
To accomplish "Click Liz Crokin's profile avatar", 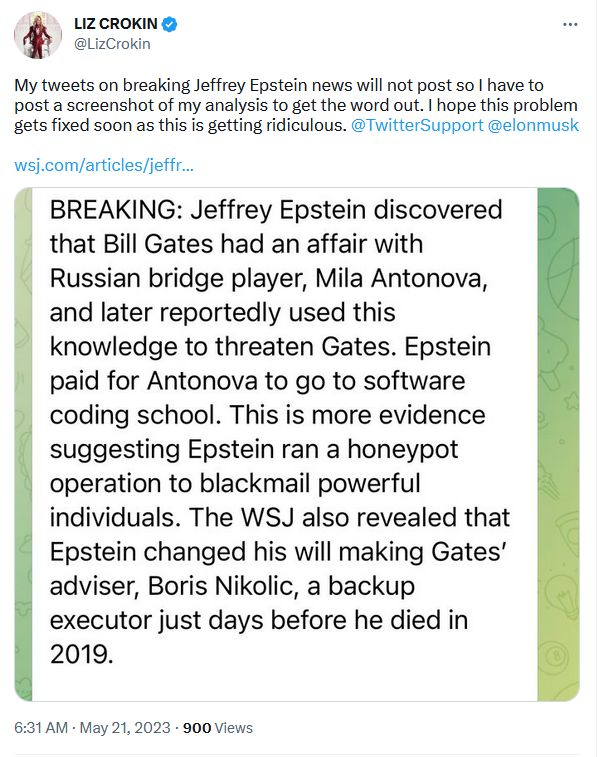I will [x=38, y=35].
